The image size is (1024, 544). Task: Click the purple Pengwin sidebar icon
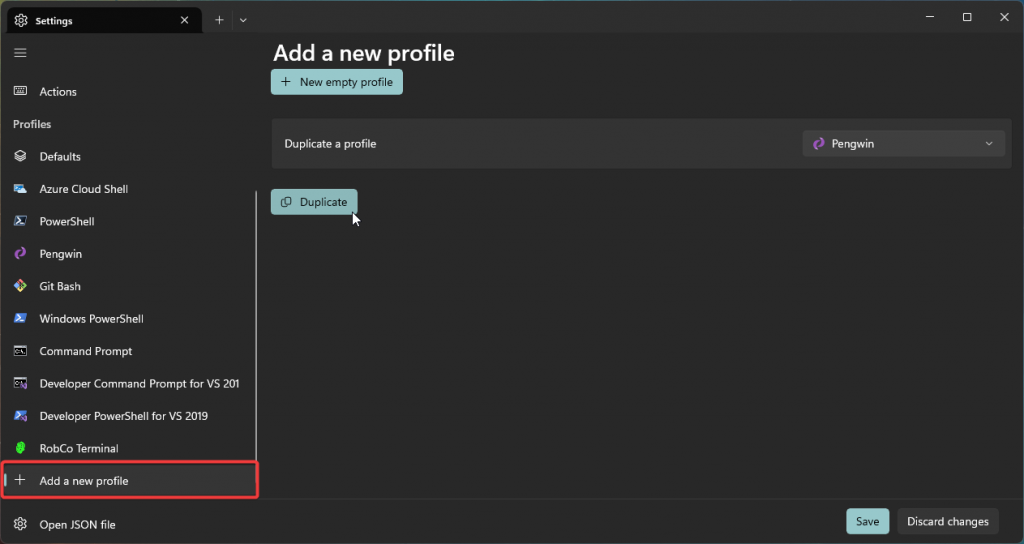[x=20, y=253]
